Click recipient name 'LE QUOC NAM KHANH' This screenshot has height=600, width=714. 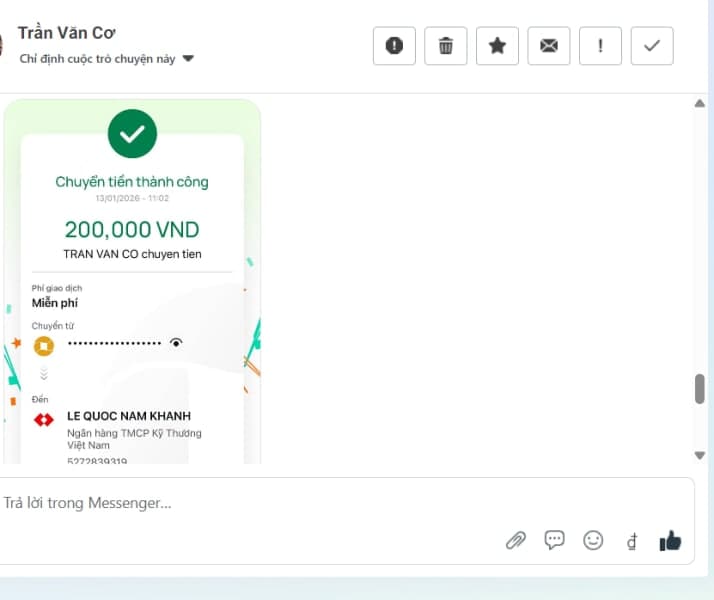[x=129, y=416]
